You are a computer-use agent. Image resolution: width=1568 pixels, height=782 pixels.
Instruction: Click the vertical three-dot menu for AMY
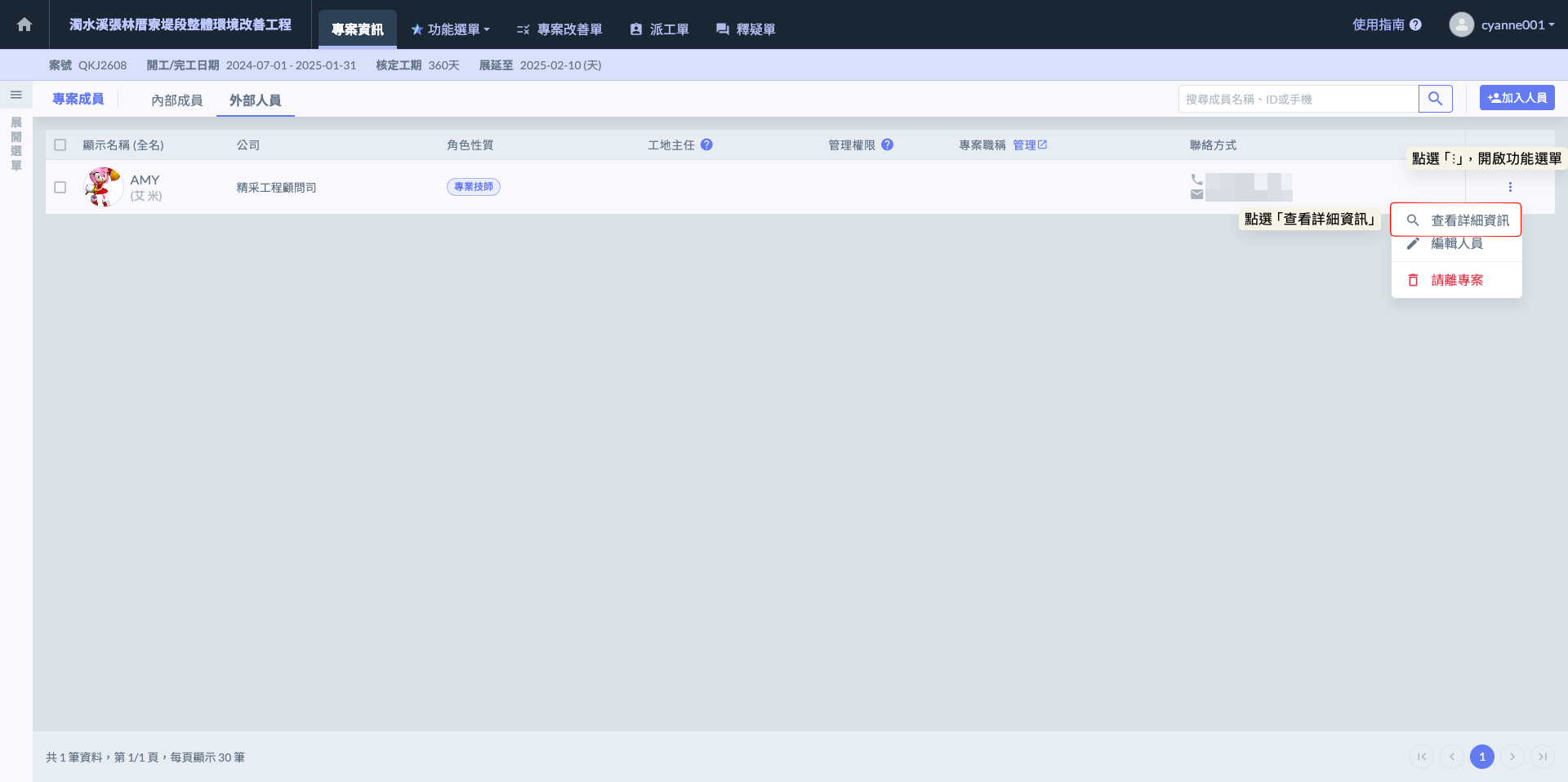click(x=1510, y=187)
